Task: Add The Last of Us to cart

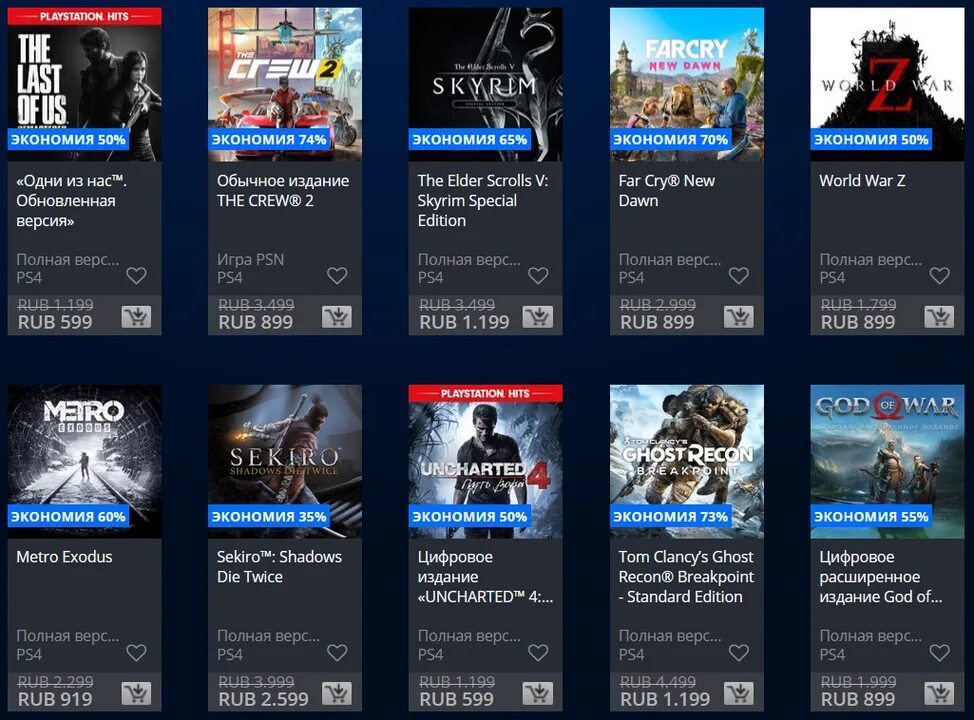Action: click(x=136, y=317)
